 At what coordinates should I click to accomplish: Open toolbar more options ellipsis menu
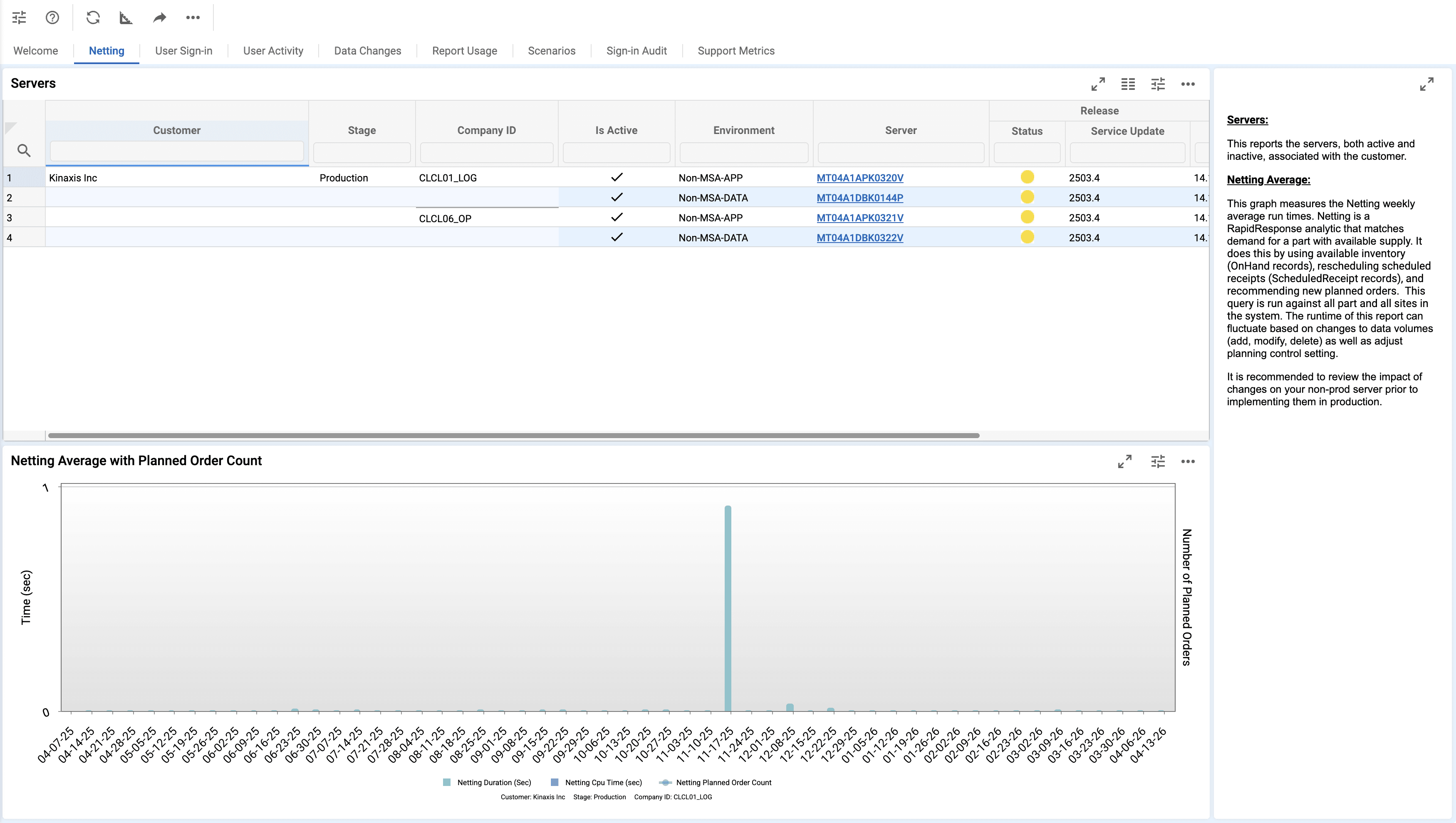point(193,17)
